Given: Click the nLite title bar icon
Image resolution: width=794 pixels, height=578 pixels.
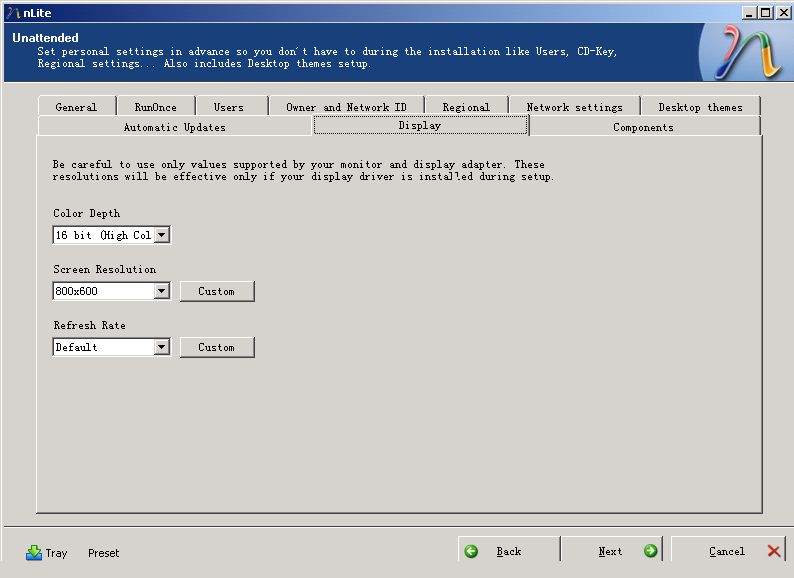Looking at the screenshot, I should click(x=12, y=12).
